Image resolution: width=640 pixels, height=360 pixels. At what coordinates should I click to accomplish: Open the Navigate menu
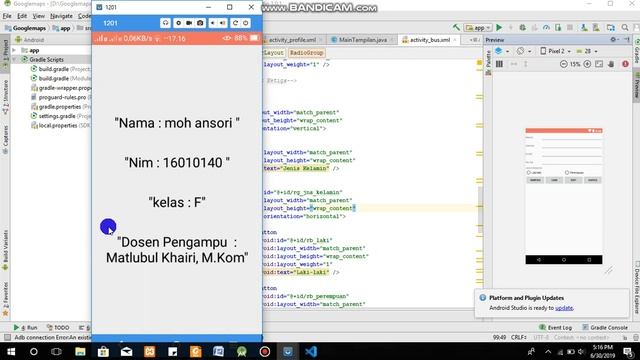click(61, 16)
